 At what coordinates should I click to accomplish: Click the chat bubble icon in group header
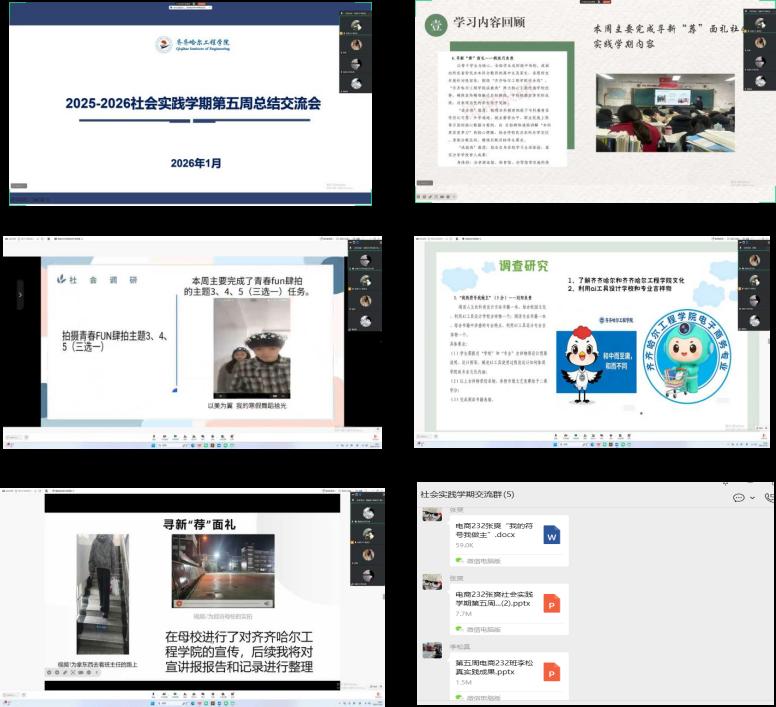point(738,497)
